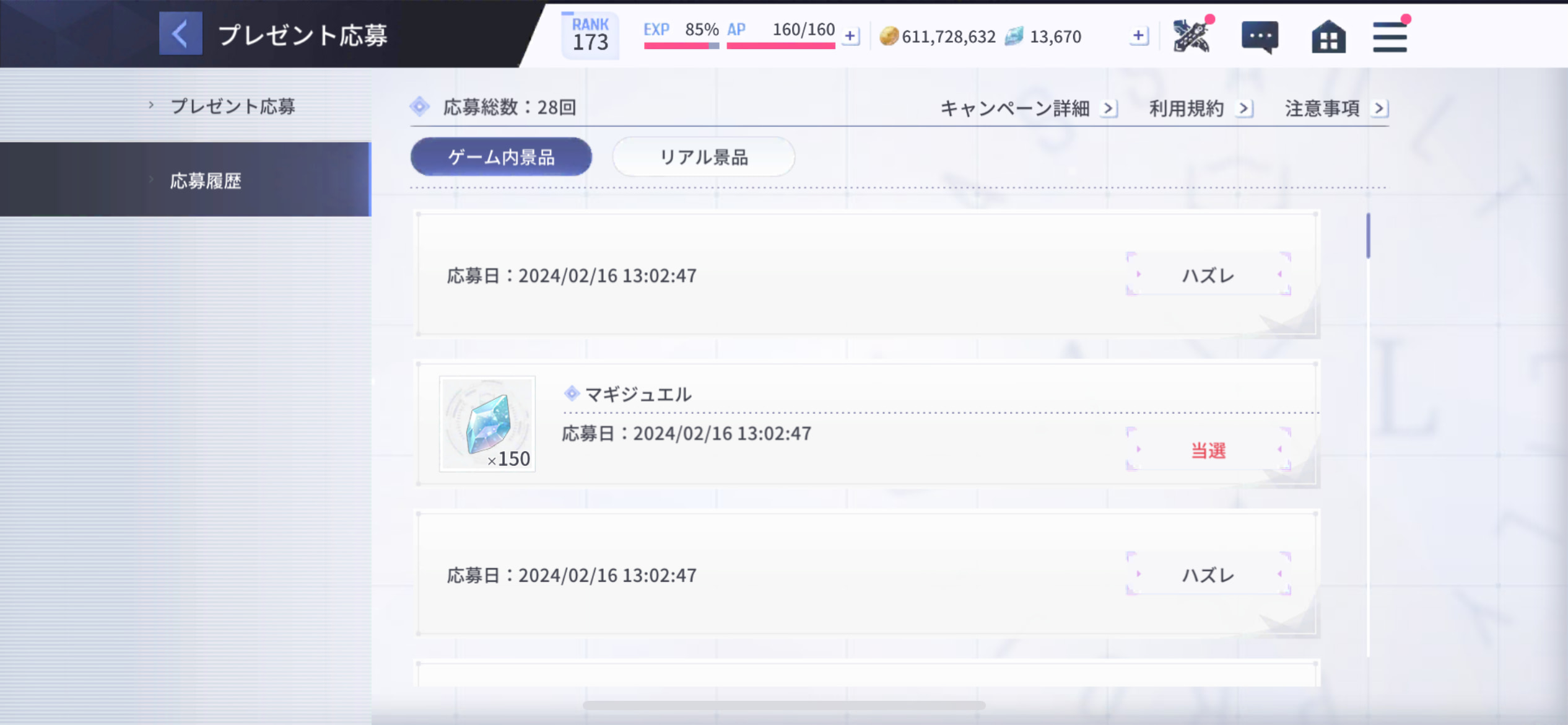Open the tools/craft icon menu
Viewport: 1568px width, 725px height.
coord(1192,36)
